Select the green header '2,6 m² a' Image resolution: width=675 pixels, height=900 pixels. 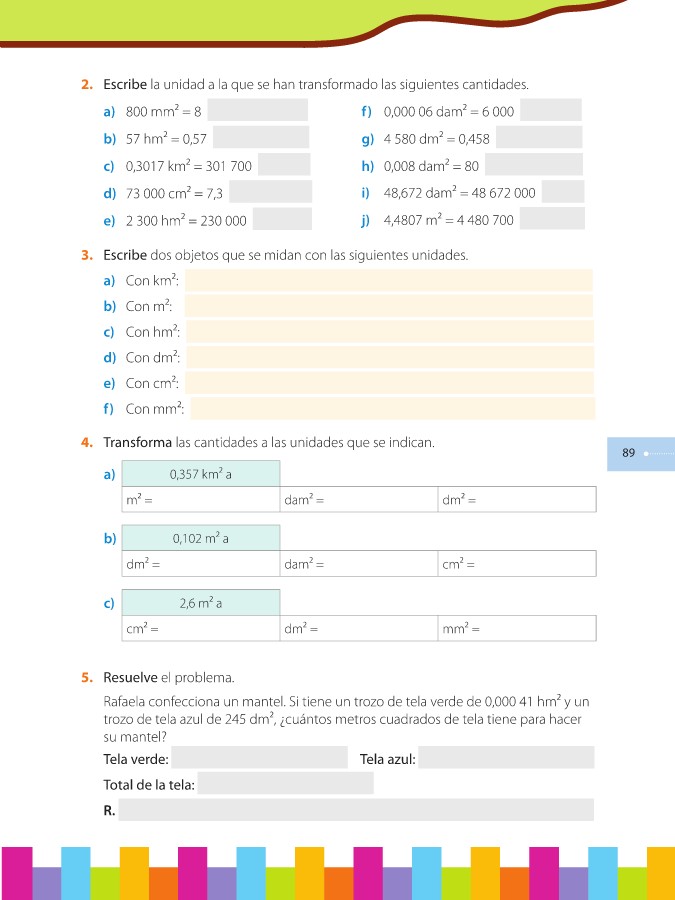(200, 603)
